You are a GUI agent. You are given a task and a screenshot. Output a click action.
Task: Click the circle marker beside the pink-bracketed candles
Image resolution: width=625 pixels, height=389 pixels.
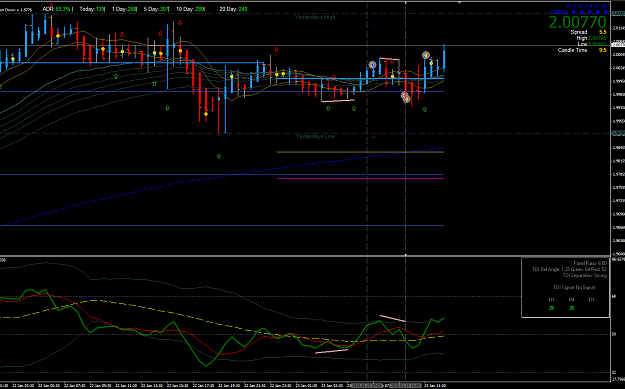pyautogui.click(x=372, y=65)
